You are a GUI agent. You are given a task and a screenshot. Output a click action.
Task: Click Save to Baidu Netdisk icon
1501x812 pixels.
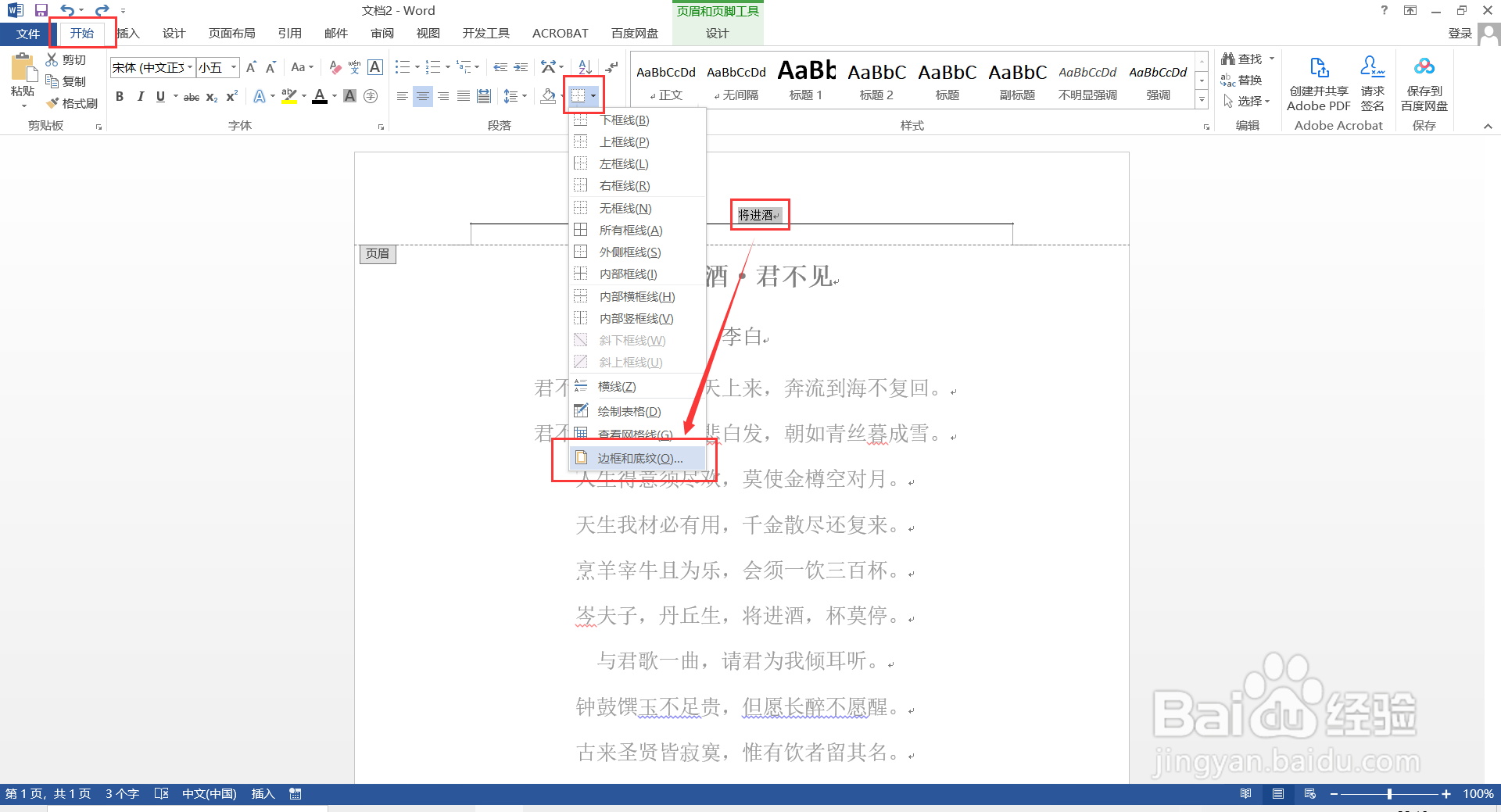click(1423, 78)
